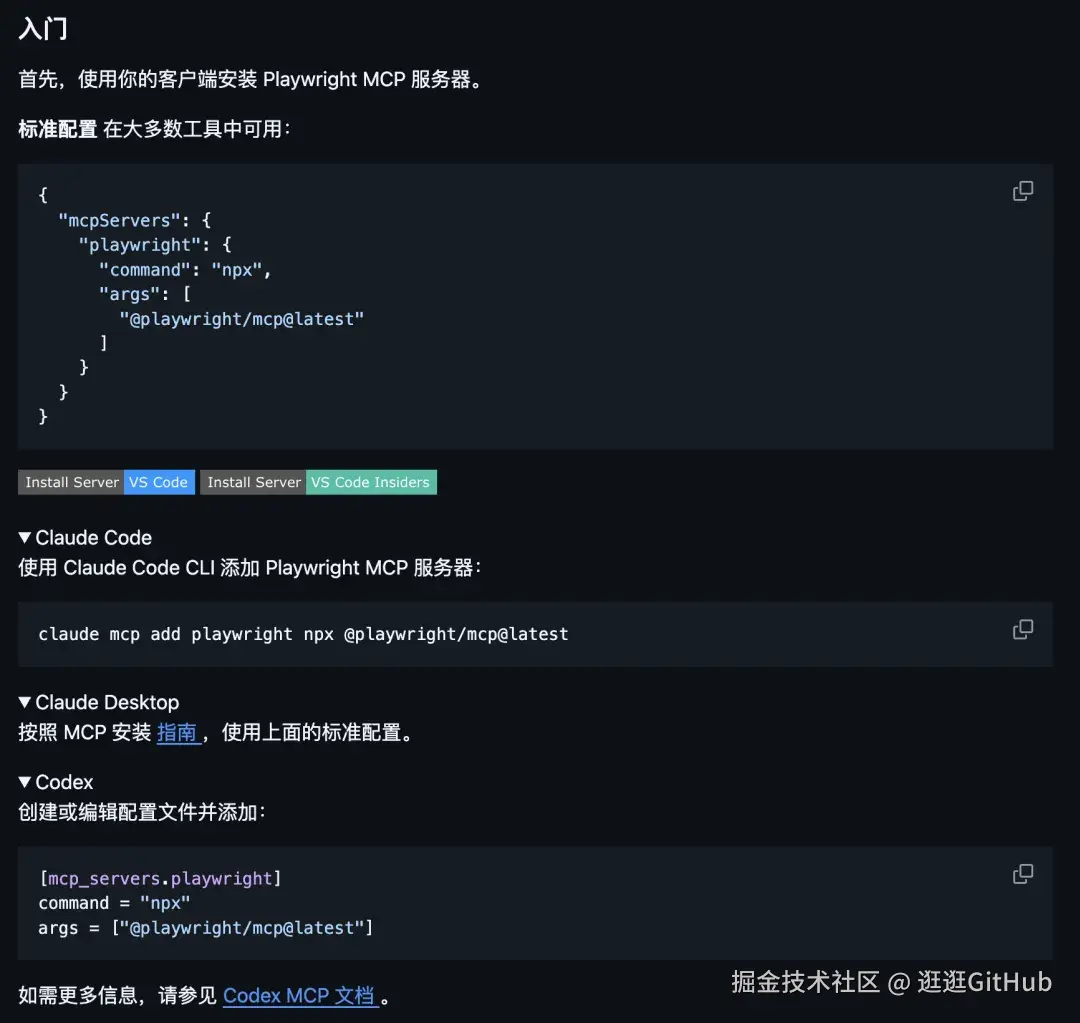Toggle the Claude Desktop disclosure triangle

tap(25, 702)
